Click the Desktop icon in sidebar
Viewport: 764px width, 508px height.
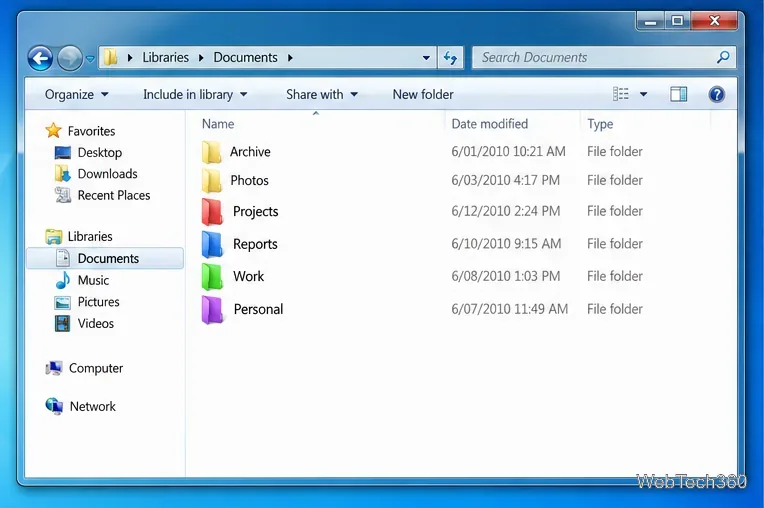62,153
